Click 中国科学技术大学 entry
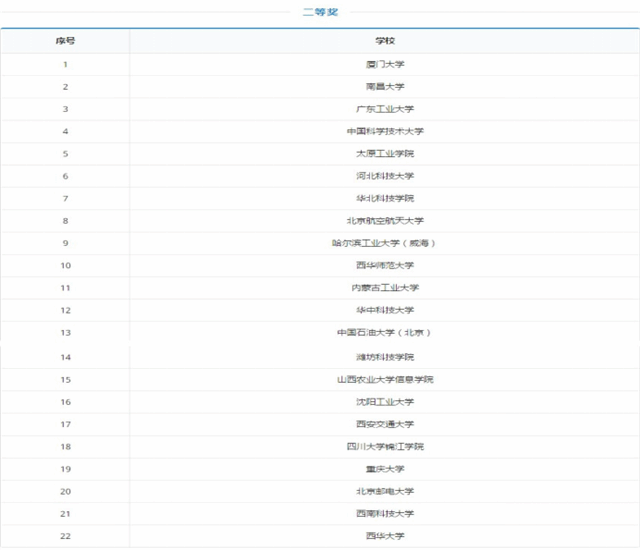The height and width of the screenshot is (550, 640). click(385, 131)
